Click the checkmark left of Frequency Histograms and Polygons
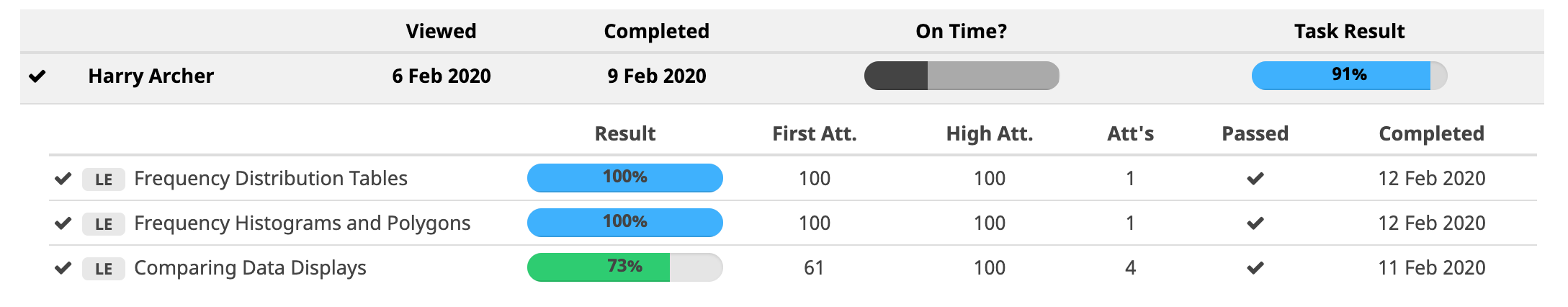Screen dimensions: 1568x307 [x=63, y=223]
